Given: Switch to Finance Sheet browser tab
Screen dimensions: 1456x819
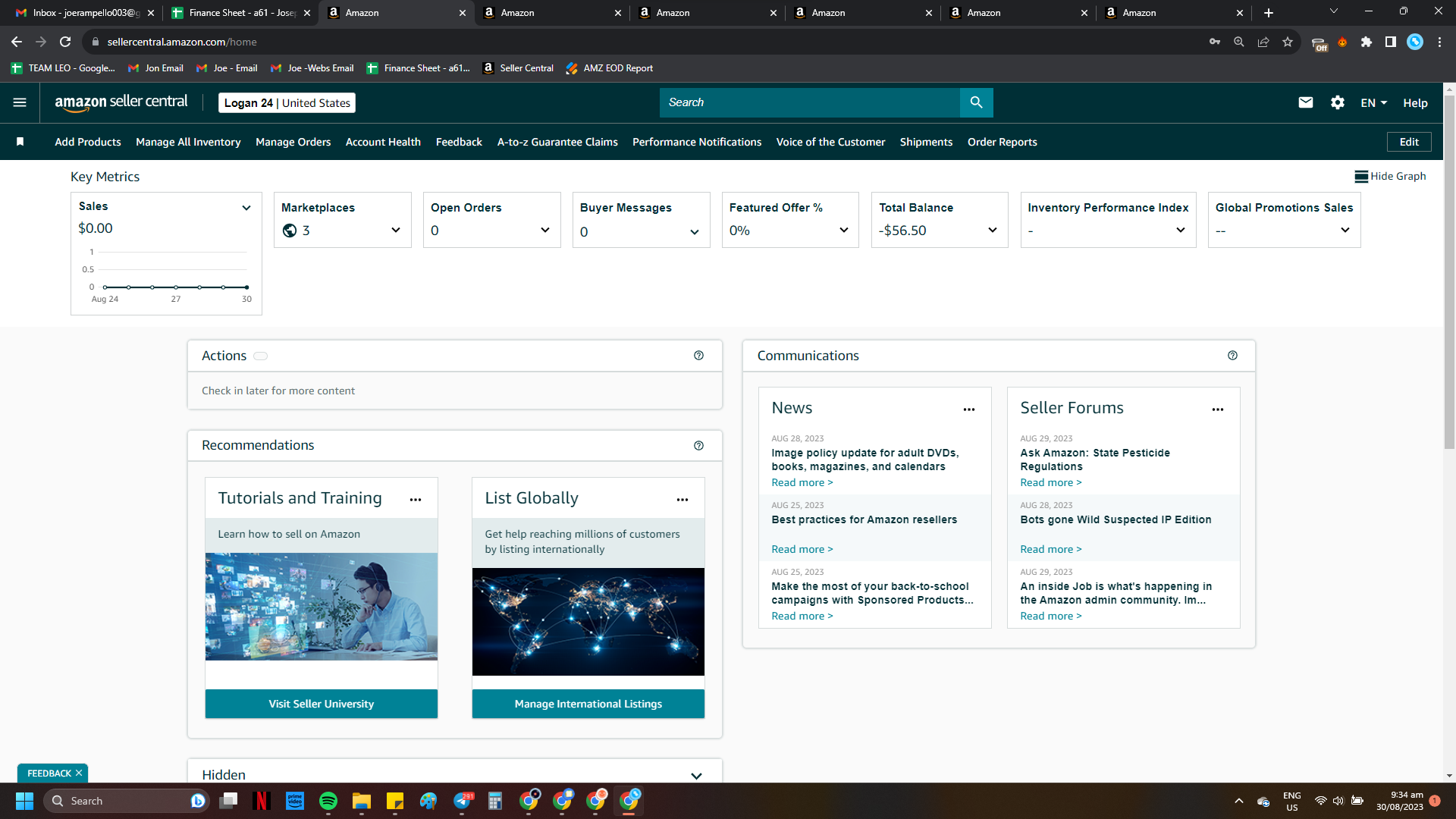Looking at the screenshot, I should click(x=240, y=13).
